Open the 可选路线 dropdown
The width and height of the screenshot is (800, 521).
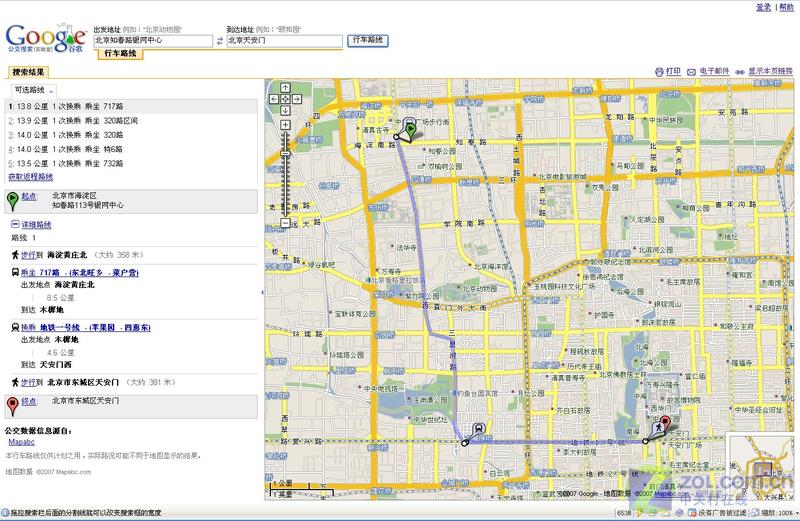[34, 90]
